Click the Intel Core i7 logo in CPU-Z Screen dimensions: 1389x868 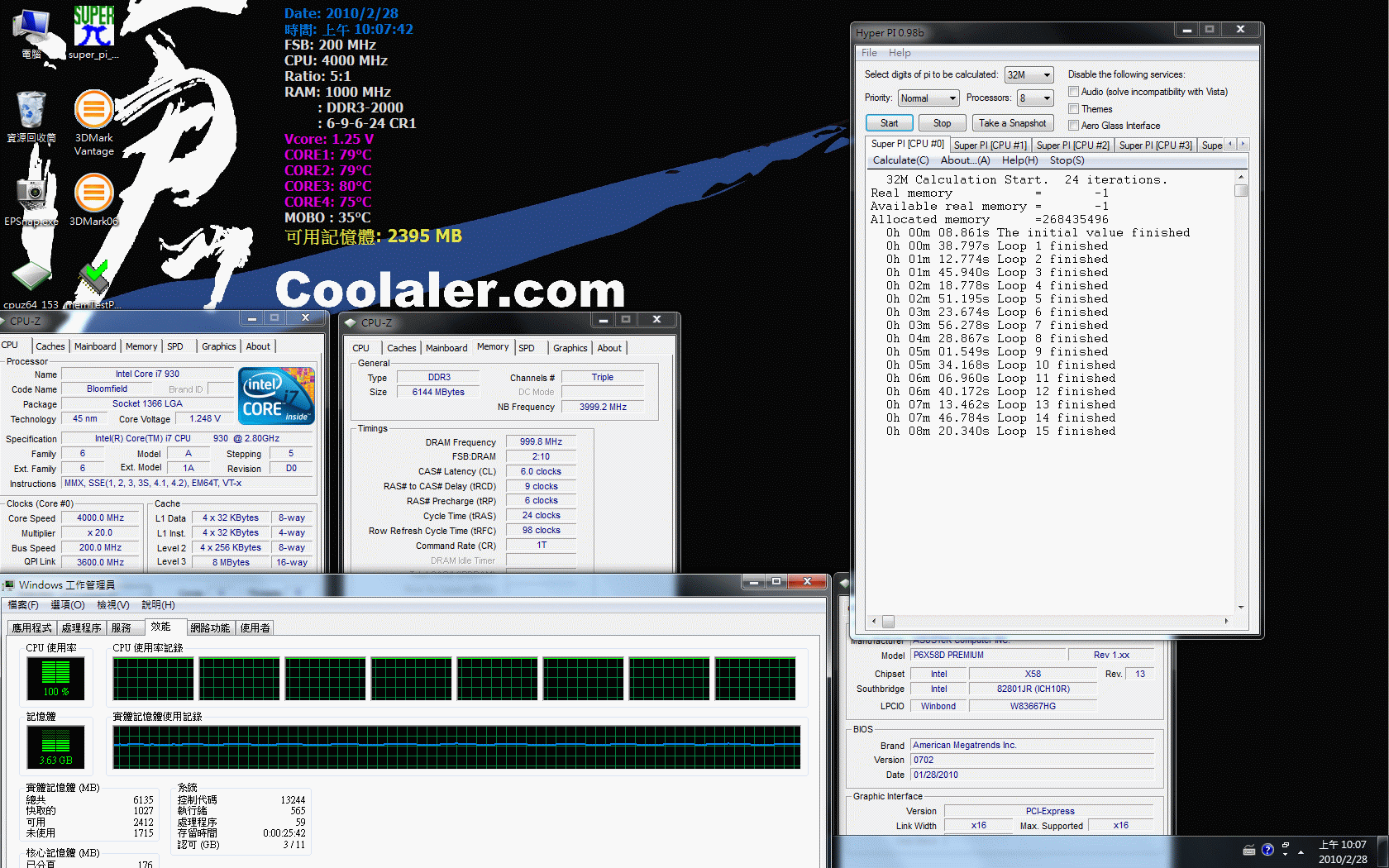pyautogui.click(x=276, y=396)
